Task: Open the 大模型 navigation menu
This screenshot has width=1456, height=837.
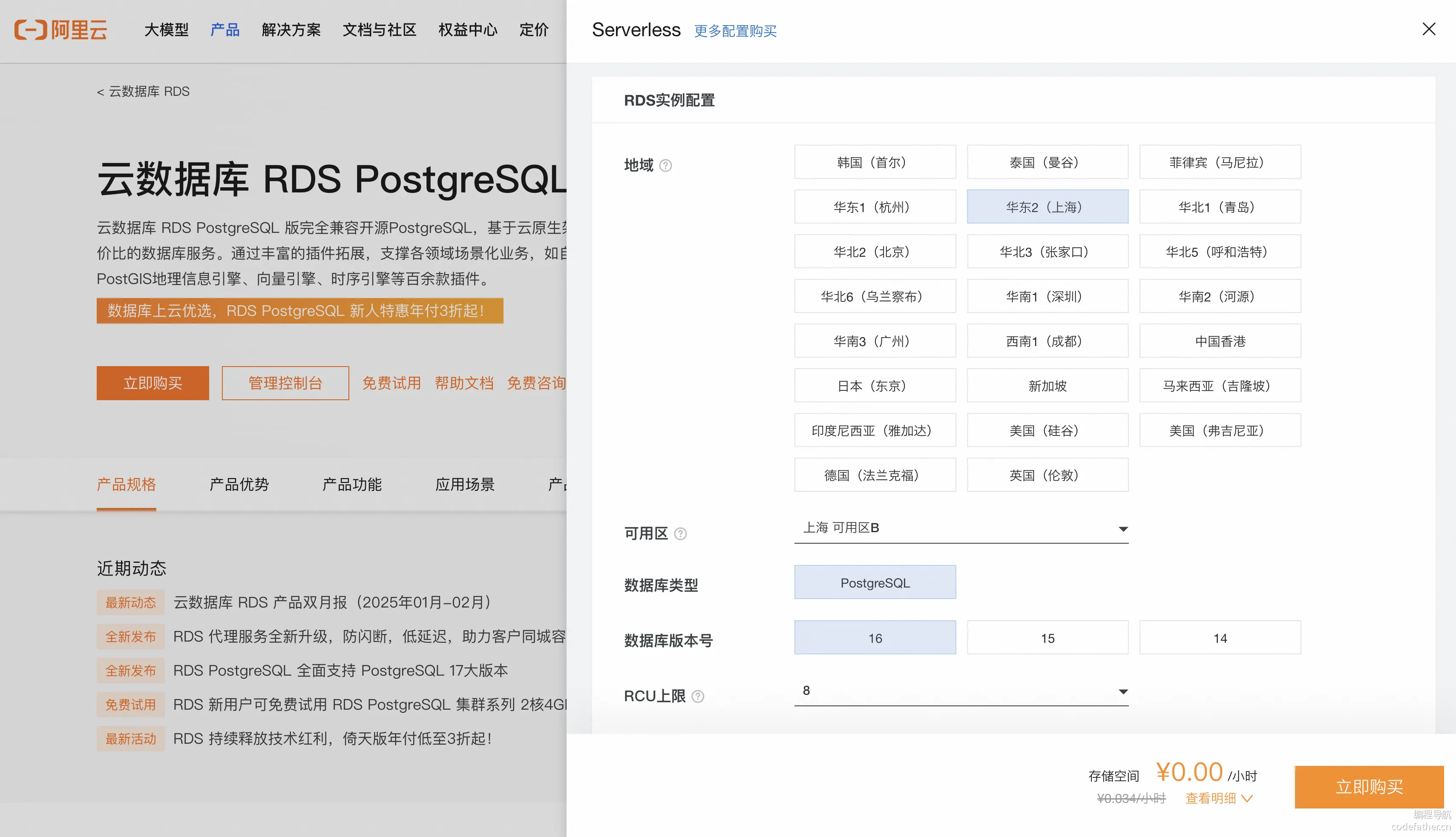Action: pyautogui.click(x=166, y=30)
